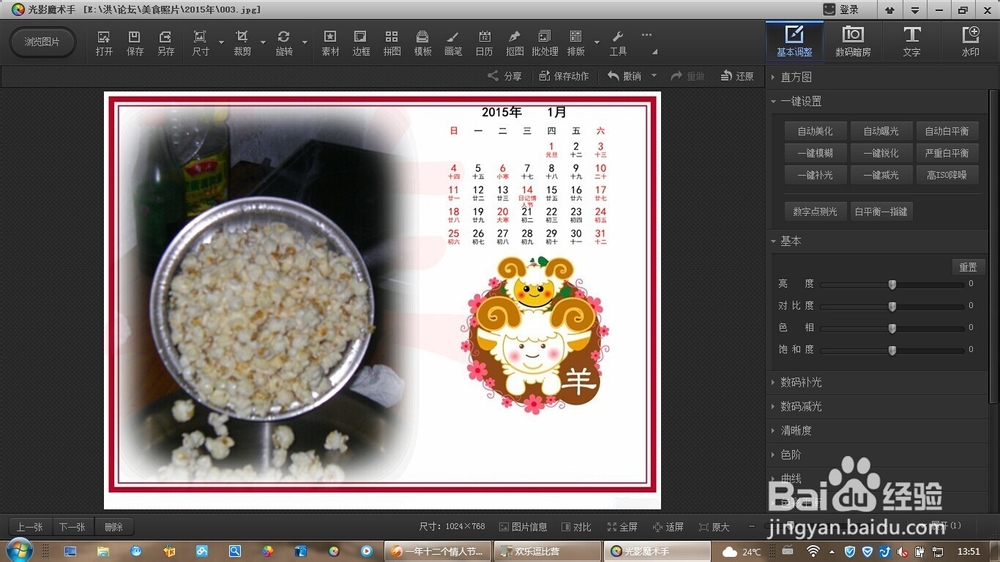1000x562 pixels.
Task: Apply 一键模糊 blur
Action: [x=815, y=153]
